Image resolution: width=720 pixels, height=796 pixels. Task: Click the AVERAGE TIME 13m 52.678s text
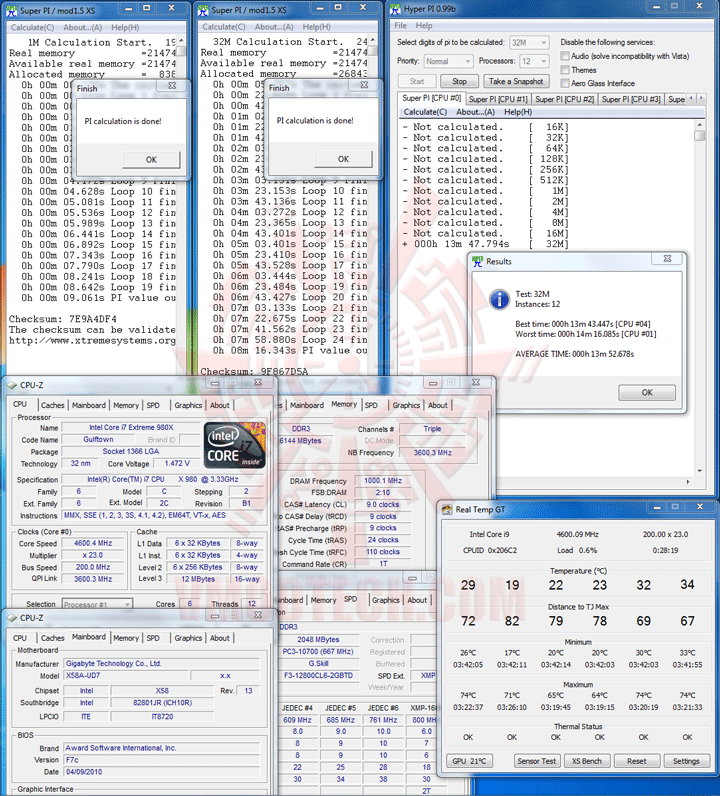coord(574,354)
